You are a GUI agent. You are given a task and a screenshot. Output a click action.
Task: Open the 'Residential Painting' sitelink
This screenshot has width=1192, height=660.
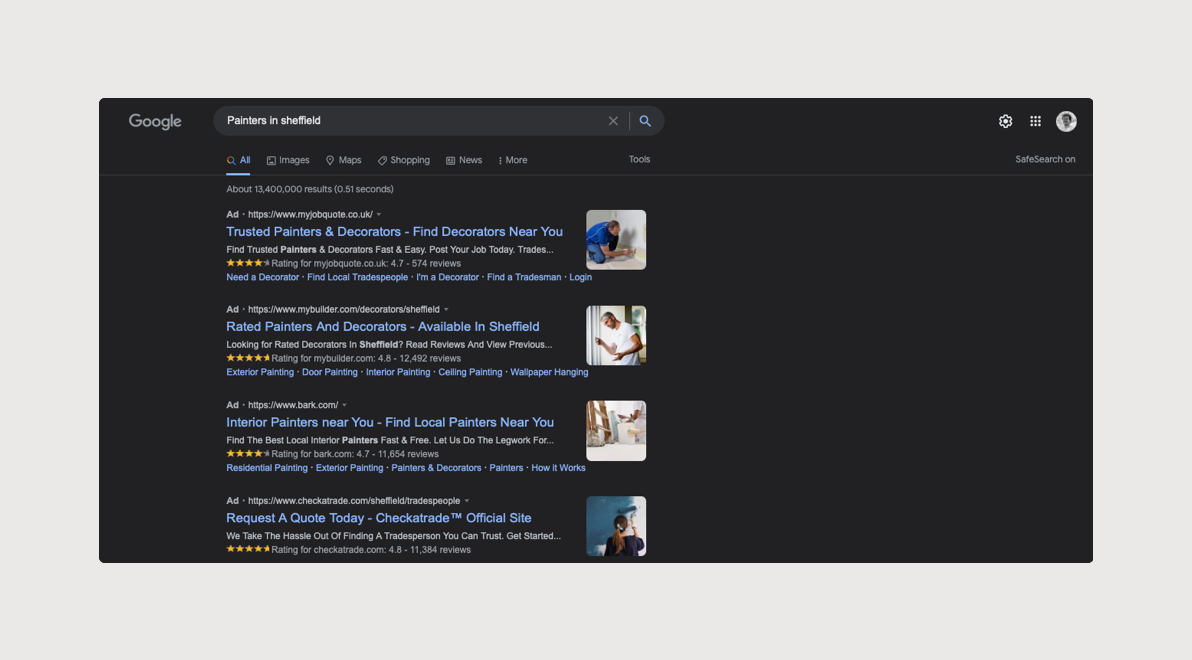(x=267, y=468)
